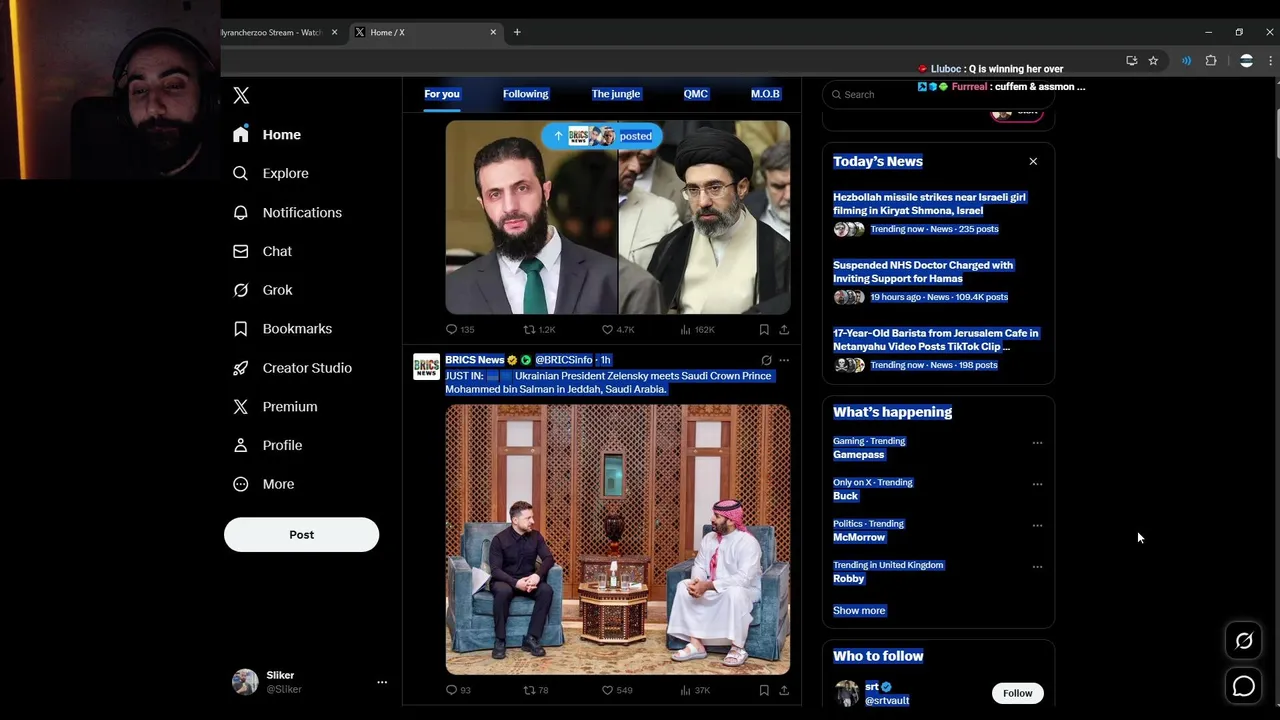Open options for McMorrow trend

[x=1037, y=525]
